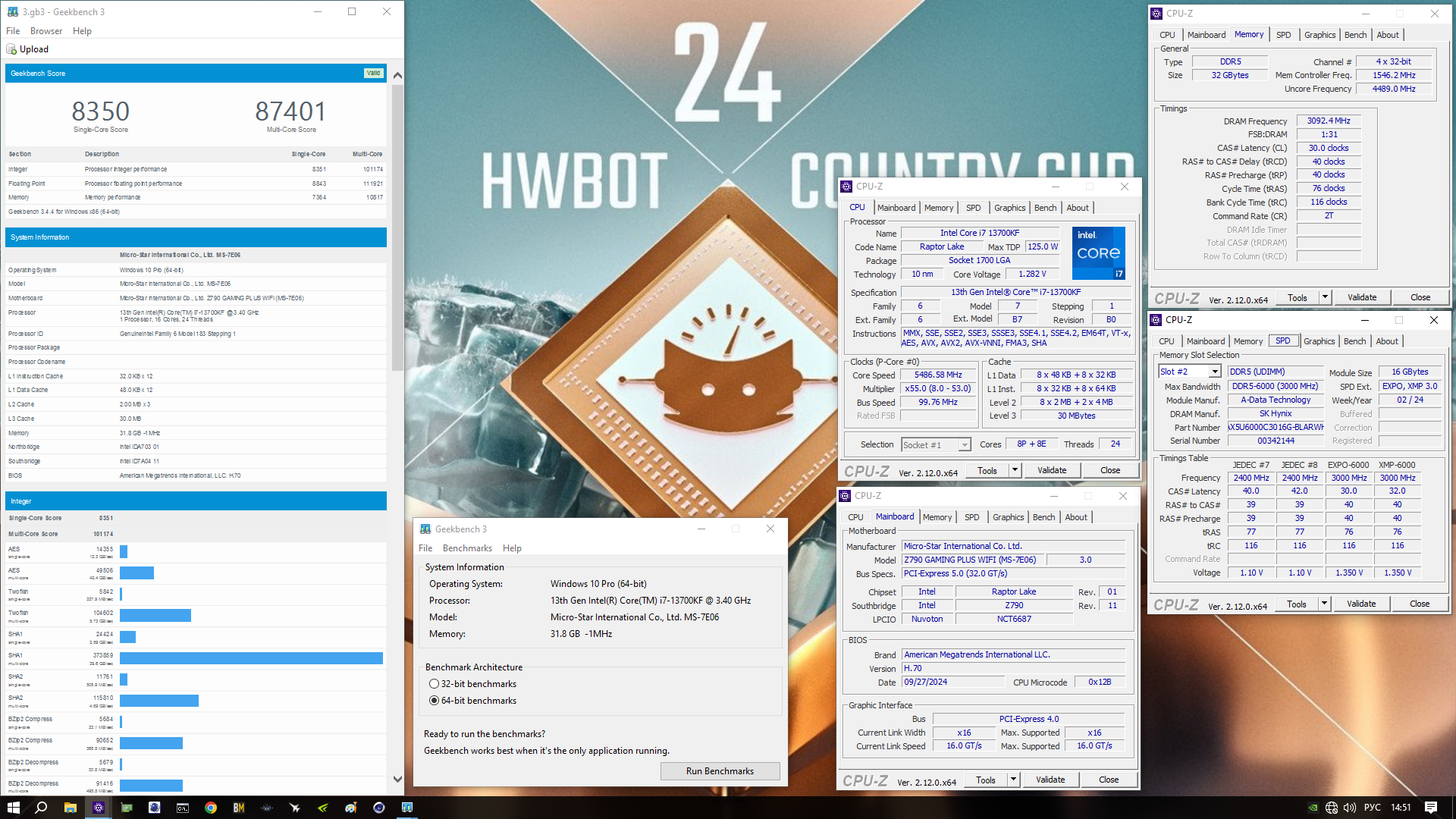Open taskbar Search
This screenshot has height=819, width=1456.
pos(41,808)
